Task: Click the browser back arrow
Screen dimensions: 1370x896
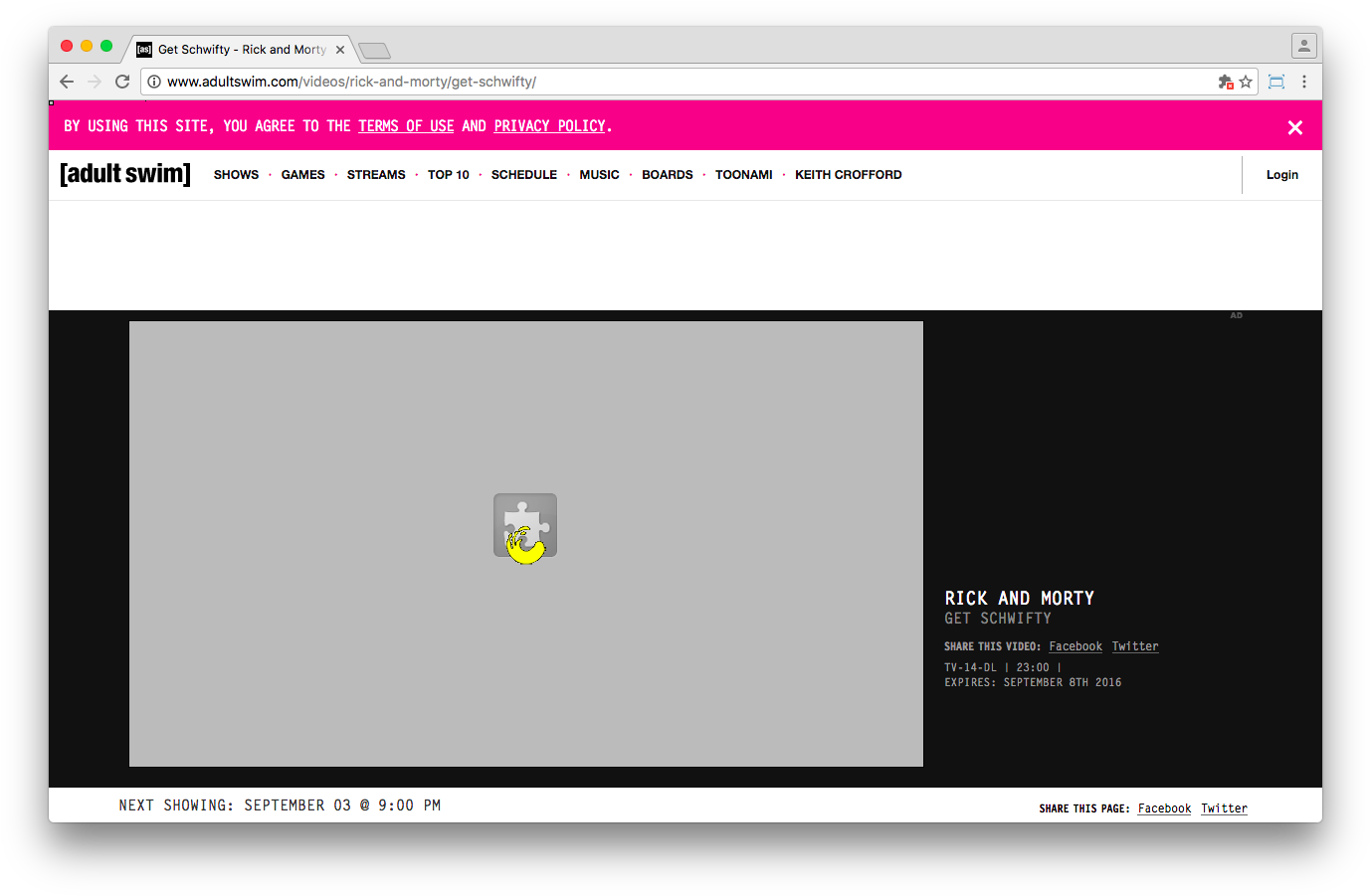Action: (x=67, y=82)
